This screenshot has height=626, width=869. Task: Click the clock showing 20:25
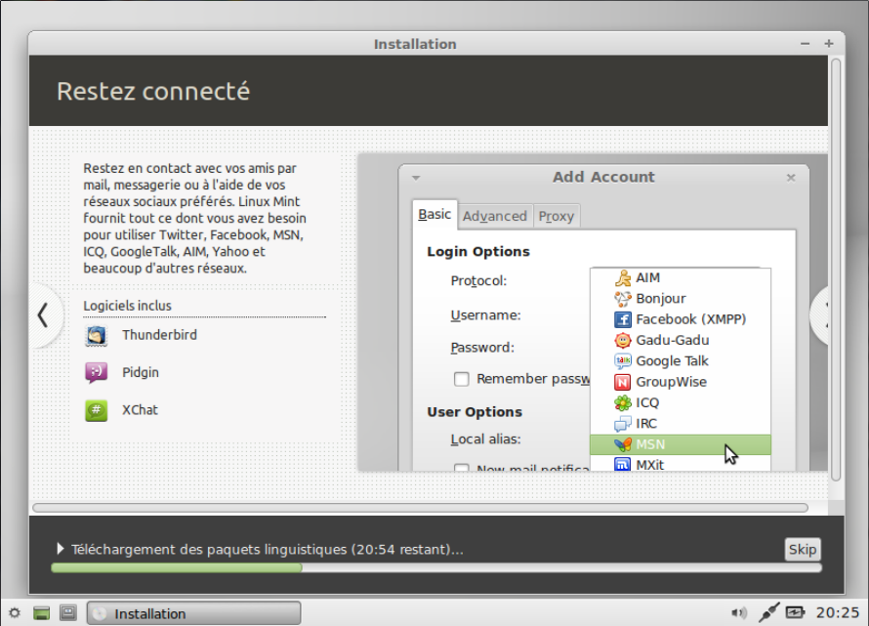(x=837, y=613)
